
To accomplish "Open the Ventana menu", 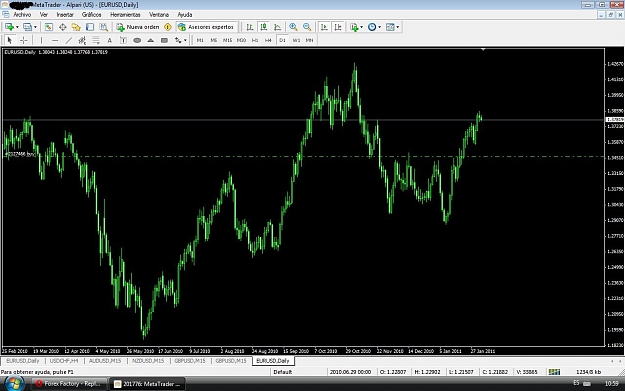I will 159,15.
